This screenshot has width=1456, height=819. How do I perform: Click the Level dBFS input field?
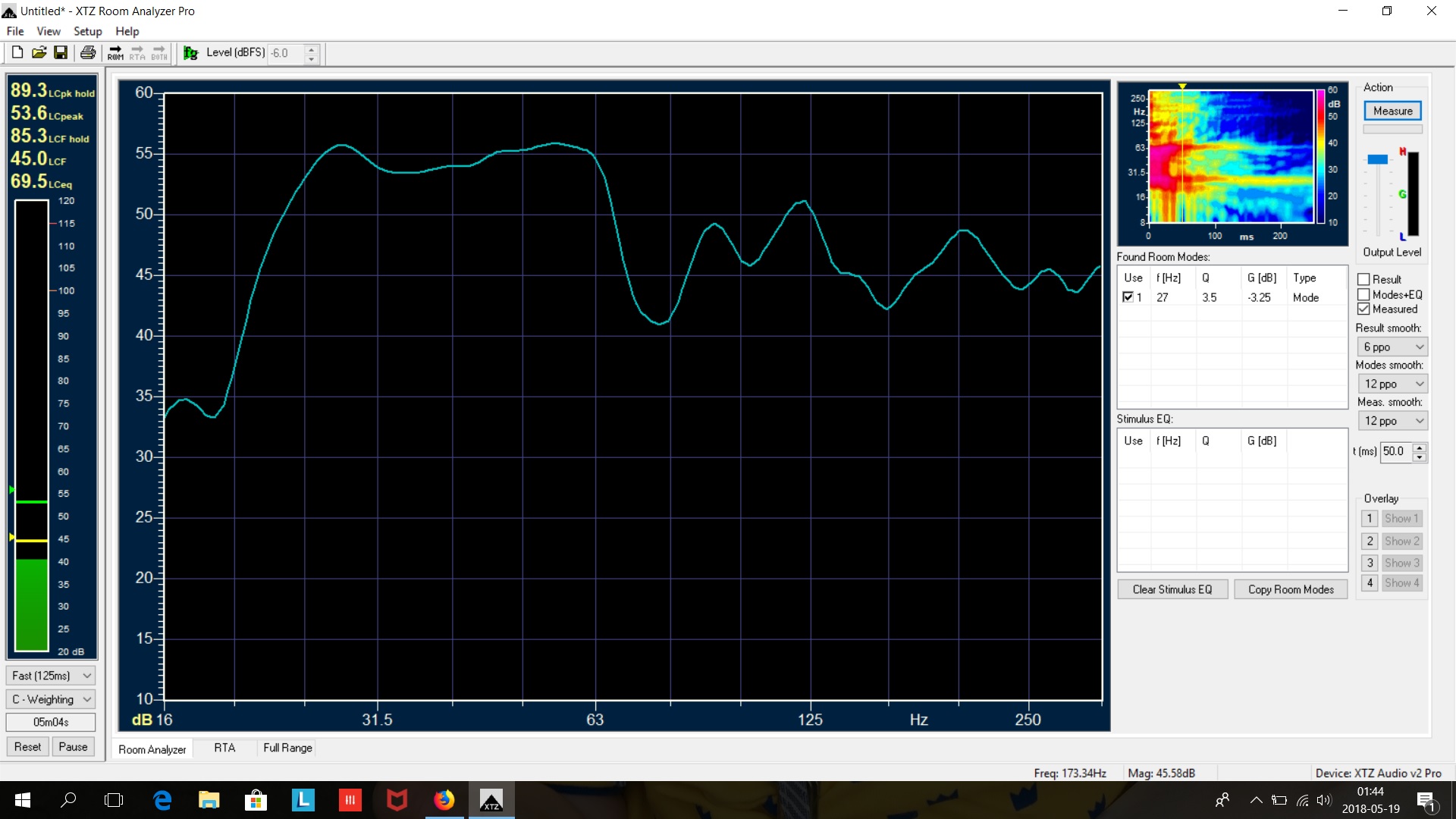[283, 52]
